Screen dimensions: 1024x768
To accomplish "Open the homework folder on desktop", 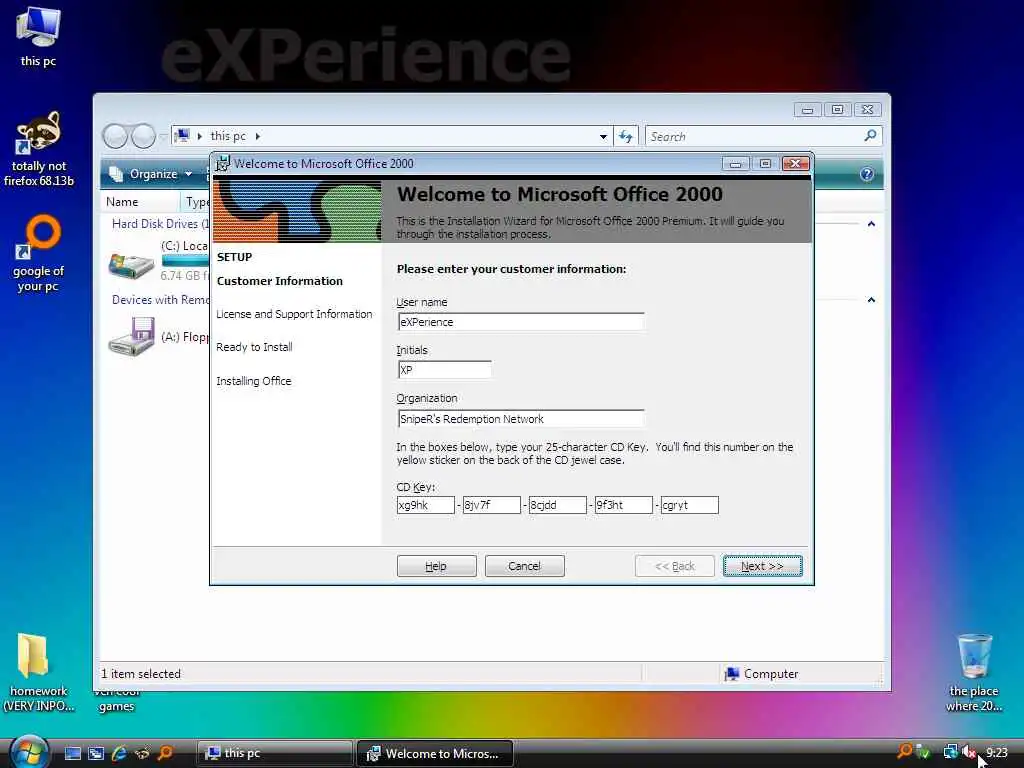I will [38, 673].
